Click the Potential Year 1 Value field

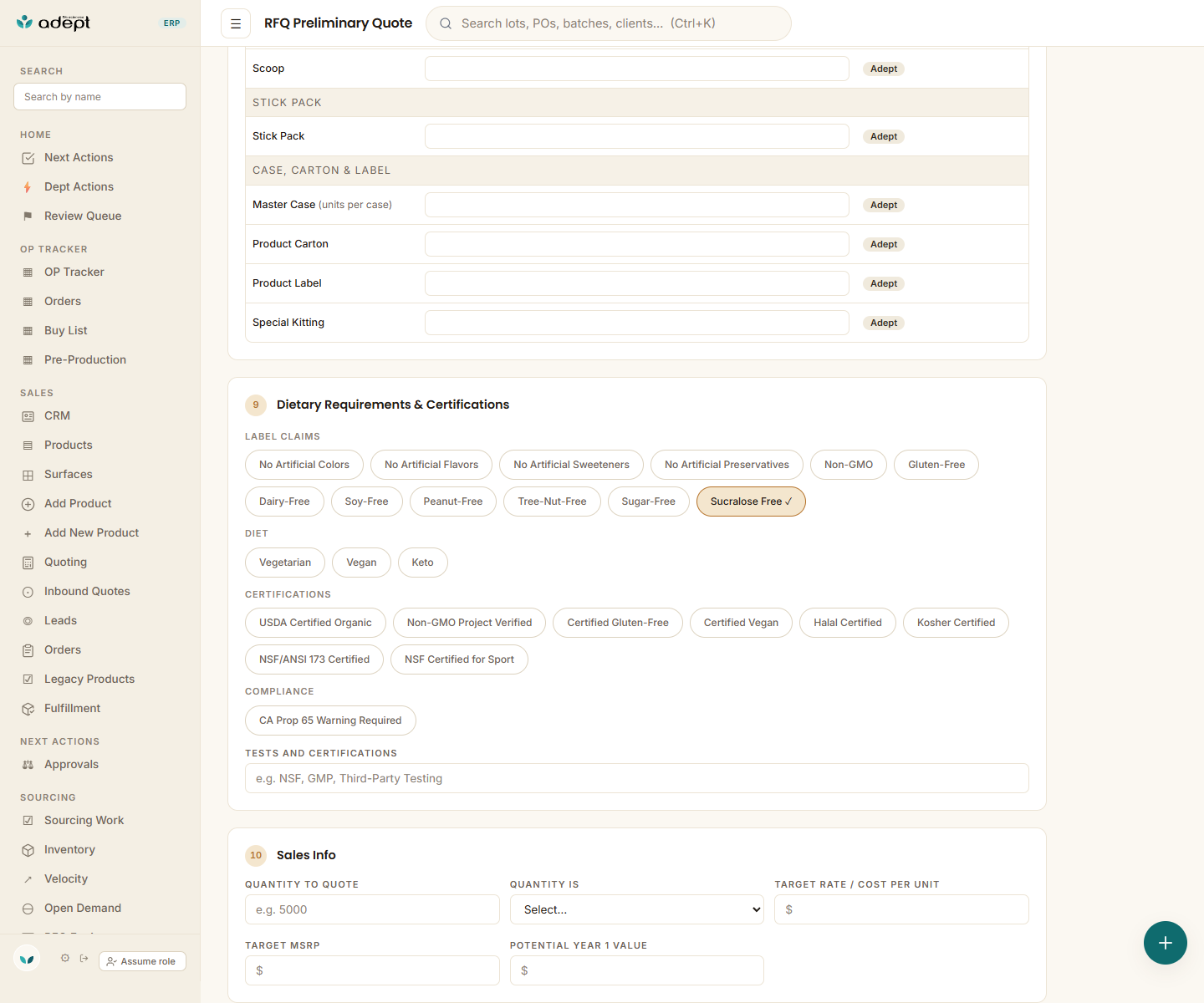[637, 970]
